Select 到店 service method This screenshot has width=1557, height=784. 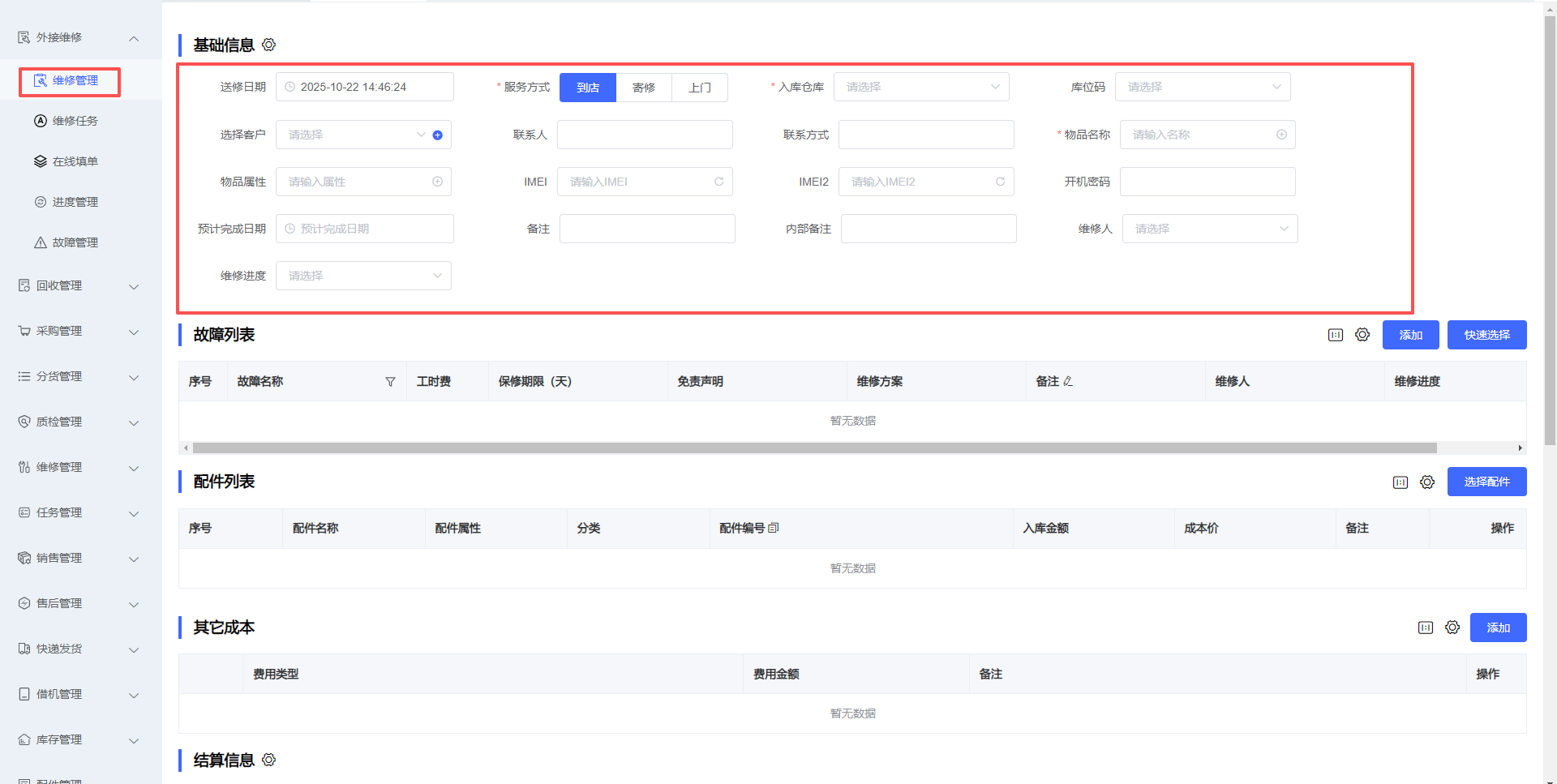click(x=588, y=88)
